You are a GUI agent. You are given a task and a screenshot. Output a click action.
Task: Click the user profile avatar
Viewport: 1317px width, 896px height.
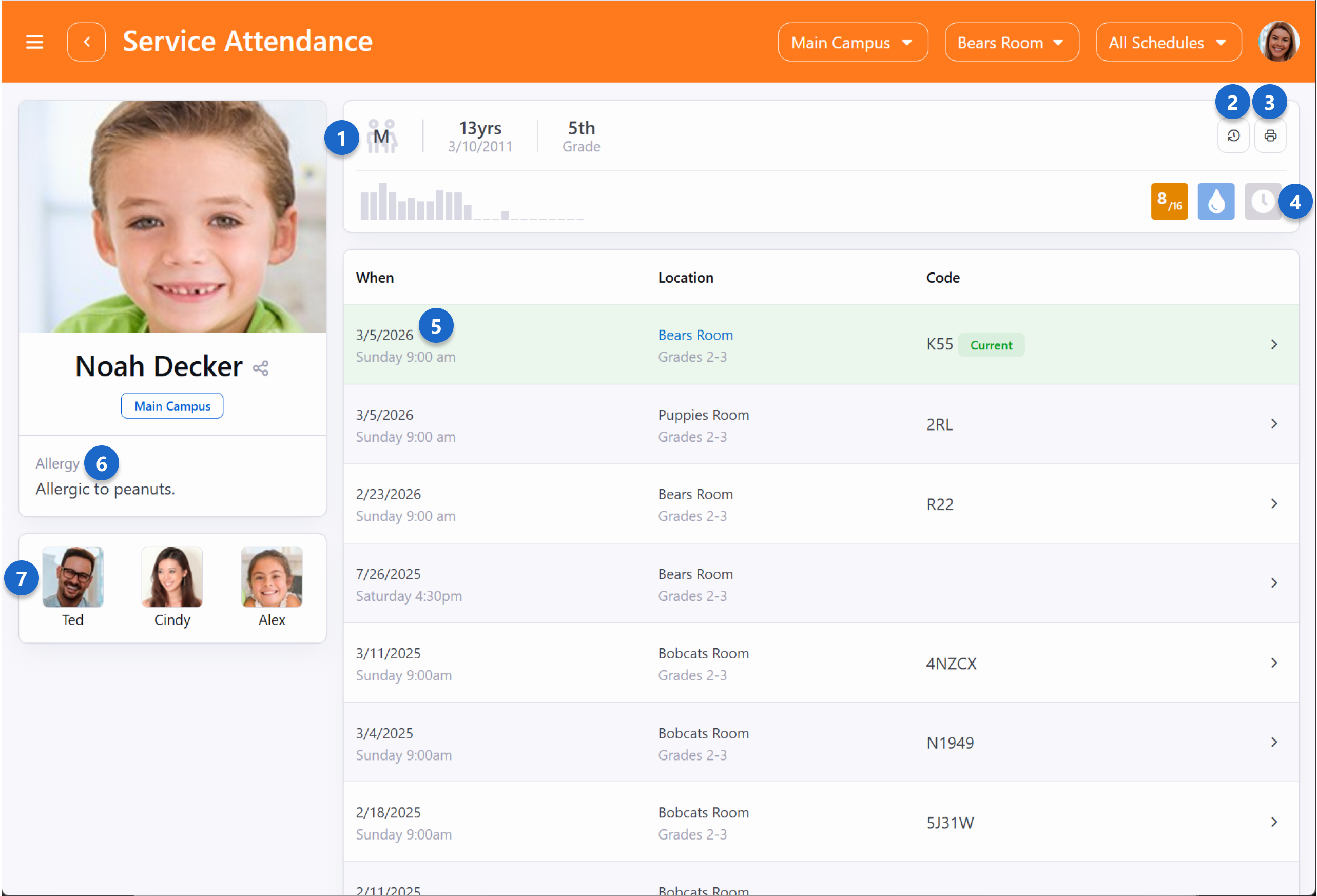(x=1278, y=42)
